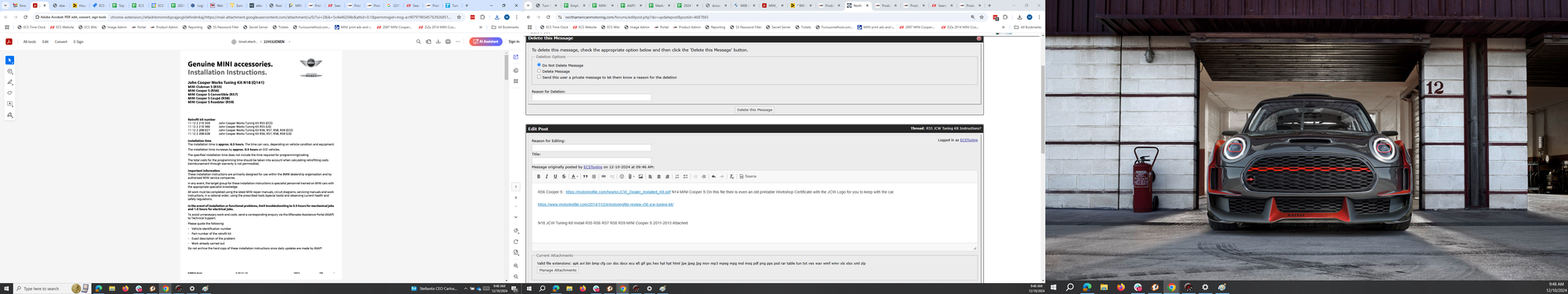Click the Delete this Message button
Viewport: 1568px width, 294px height.
(754, 110)
